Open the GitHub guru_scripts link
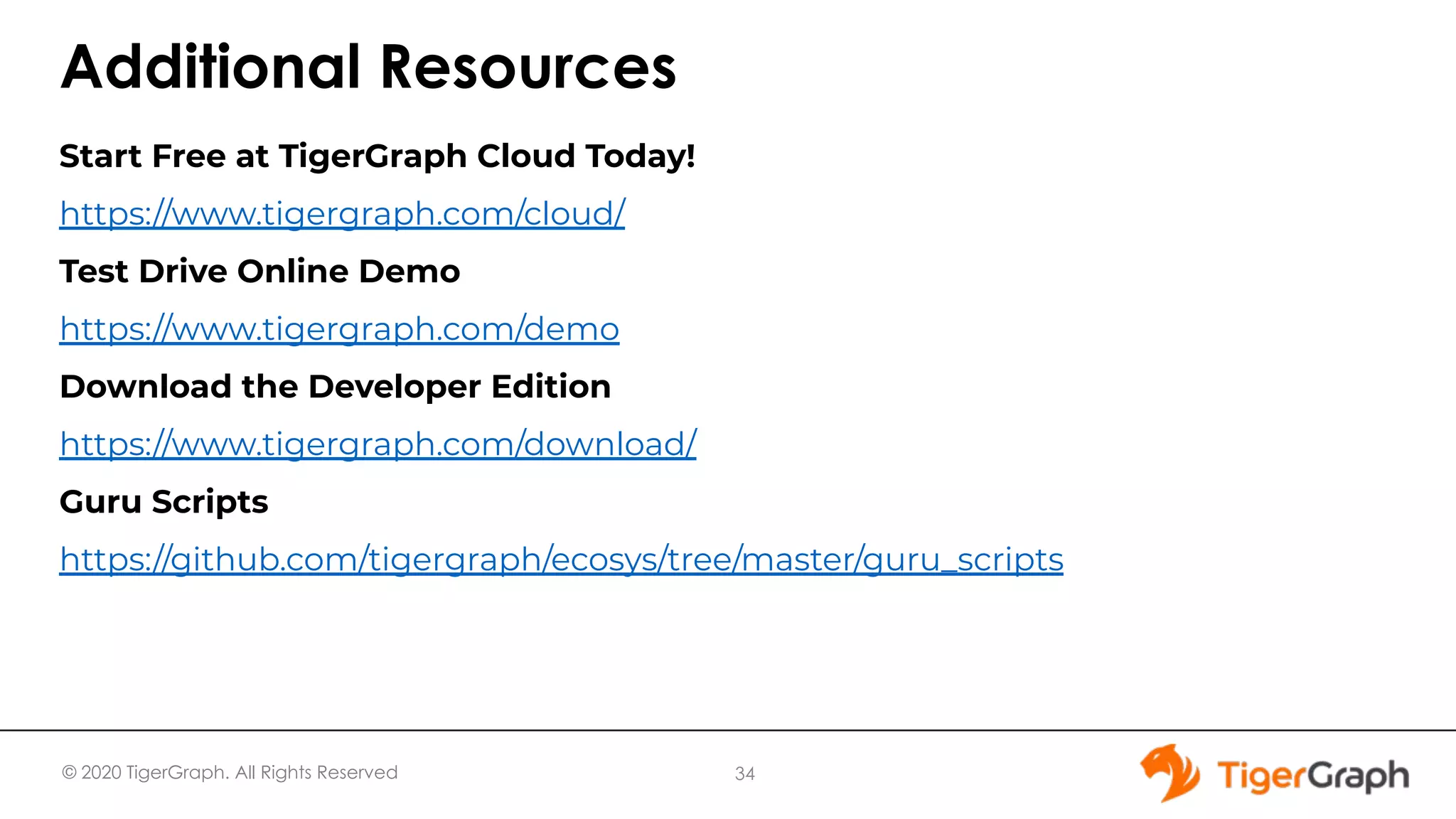Viewport: 1456px width, 819px height. (561, 559)
